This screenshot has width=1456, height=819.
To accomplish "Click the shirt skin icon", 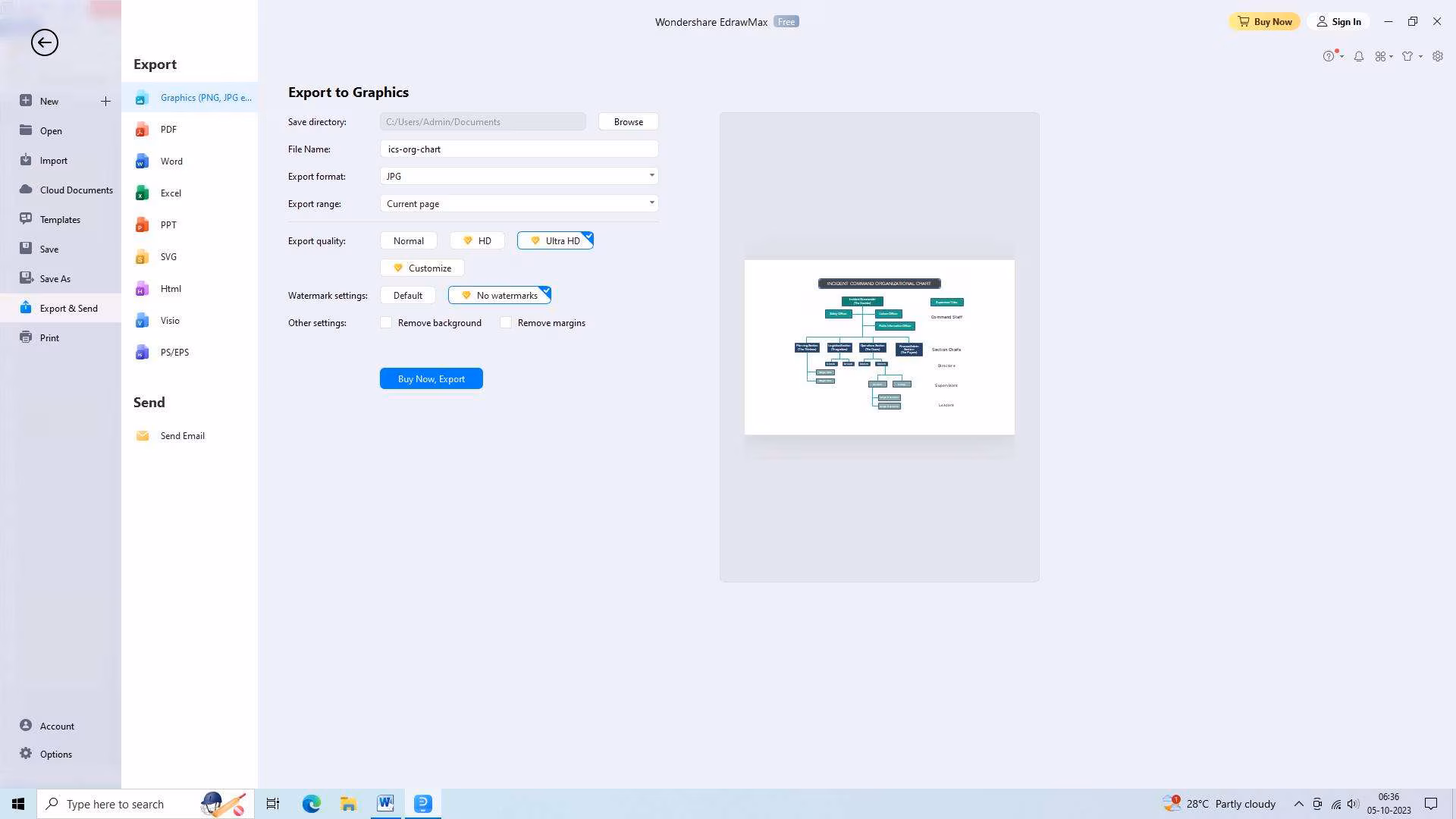I will coord(1409,56).
